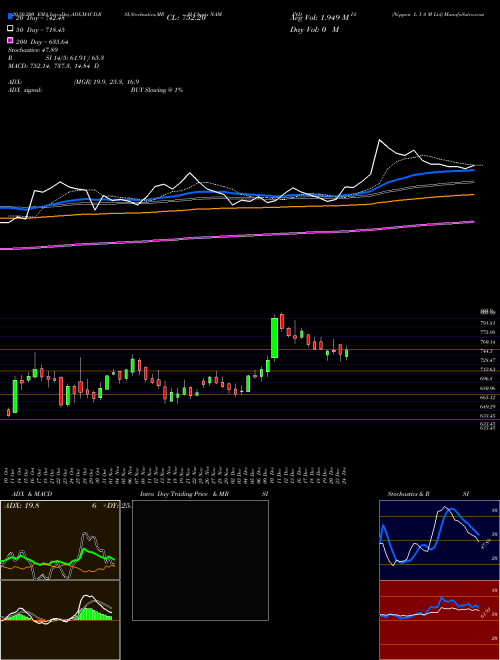Select the 'SI 14/3: 61.91 / 65.8' readout

click(x=75, y=58)
